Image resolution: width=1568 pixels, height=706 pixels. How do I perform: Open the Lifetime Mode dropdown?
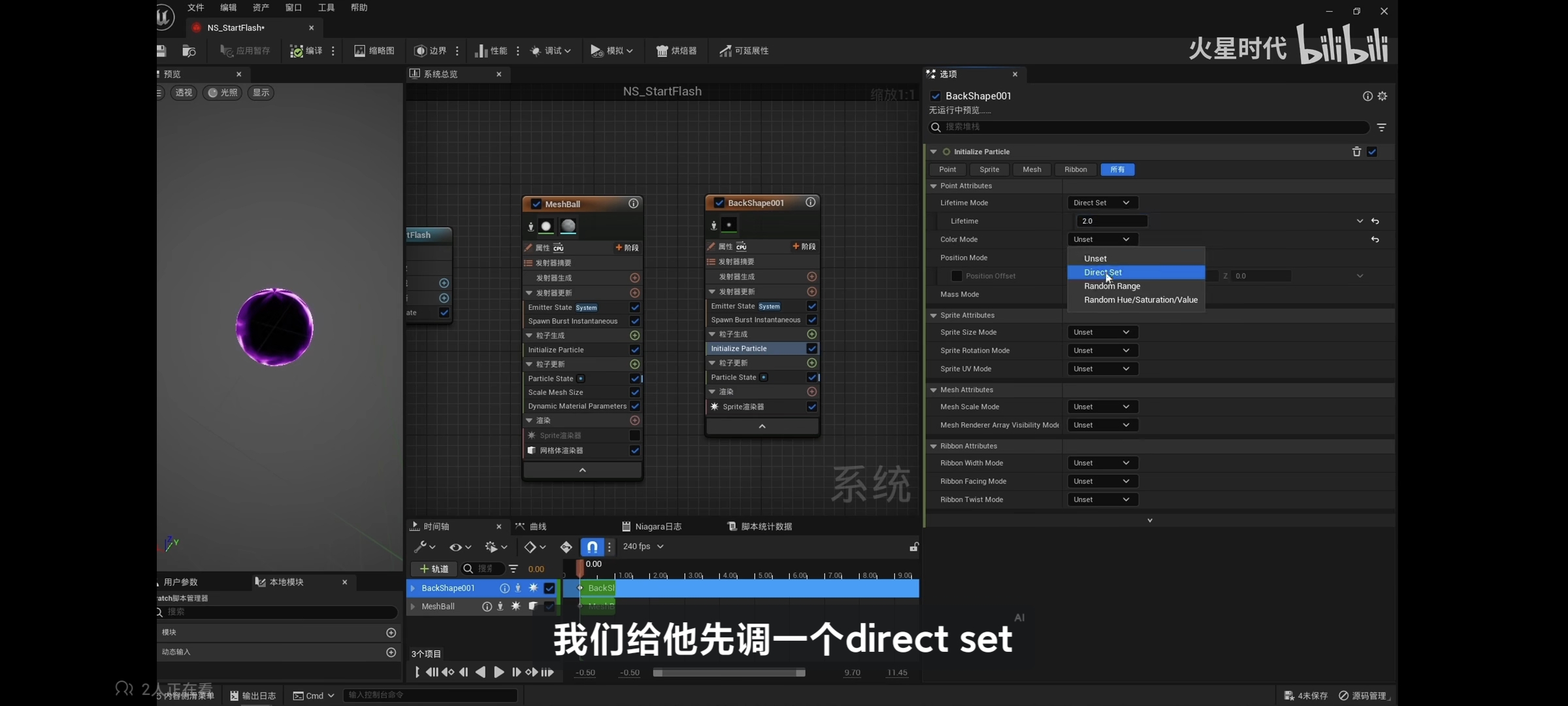[1102, 203]
